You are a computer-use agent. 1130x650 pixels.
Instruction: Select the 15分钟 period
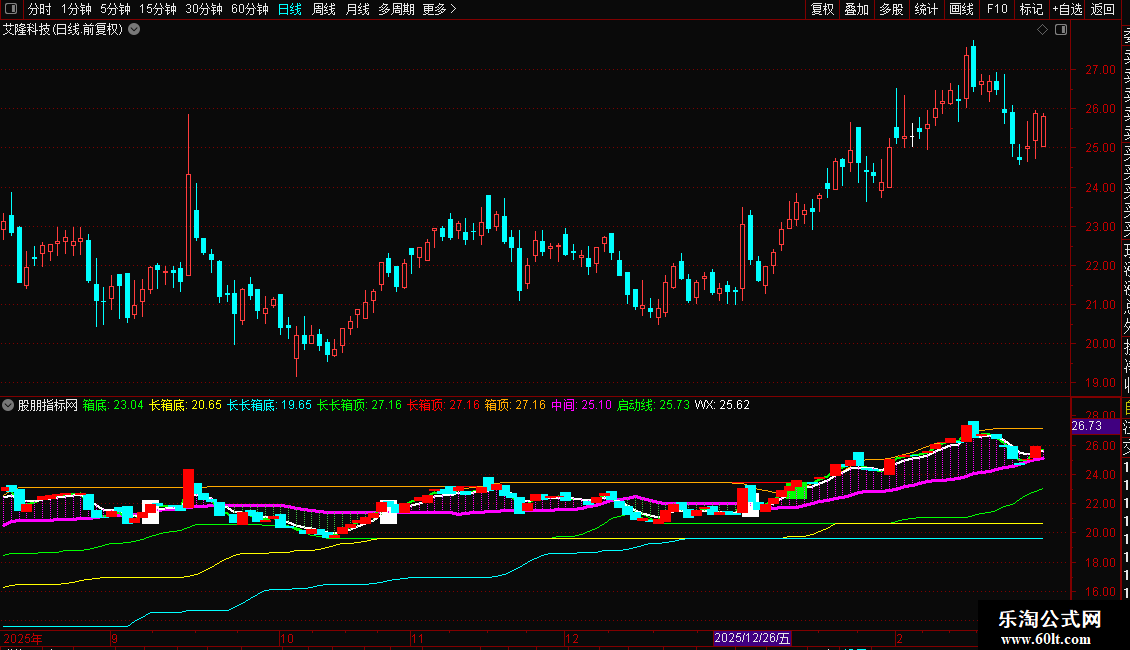pyautogui.click(x=158, y=9)
